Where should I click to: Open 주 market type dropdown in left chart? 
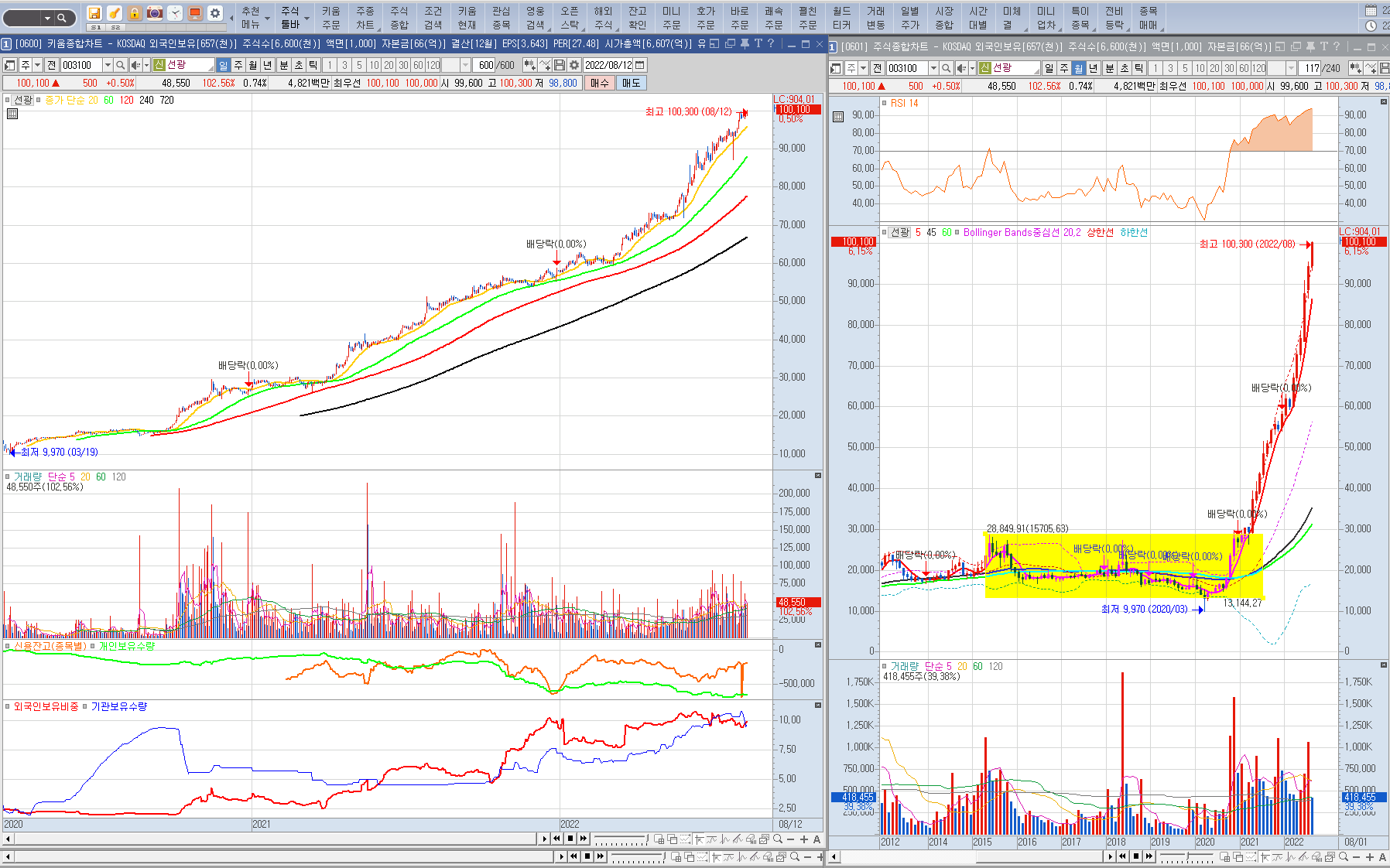click(36, 66)
